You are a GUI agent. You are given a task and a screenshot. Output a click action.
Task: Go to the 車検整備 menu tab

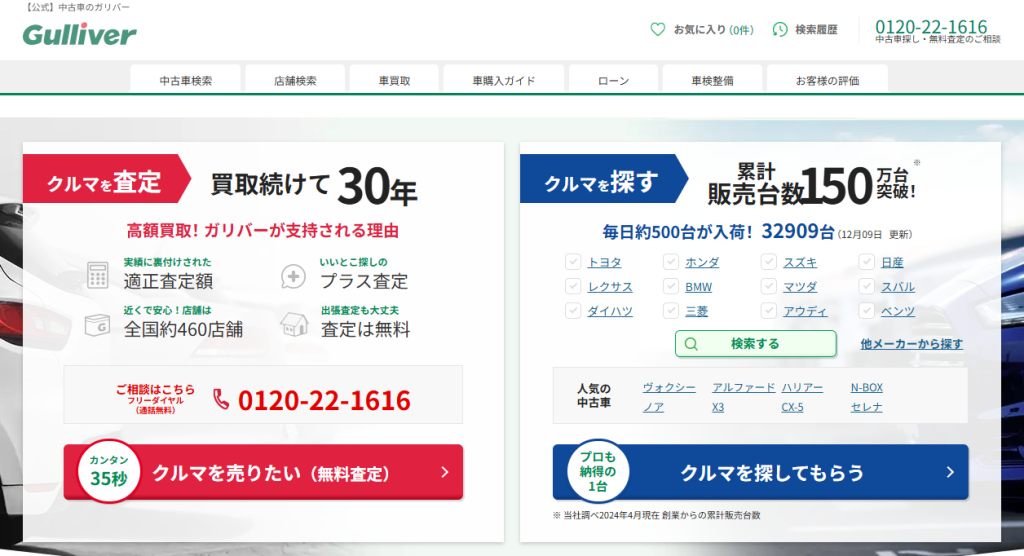pyautogui.click(x=715, y=80)
